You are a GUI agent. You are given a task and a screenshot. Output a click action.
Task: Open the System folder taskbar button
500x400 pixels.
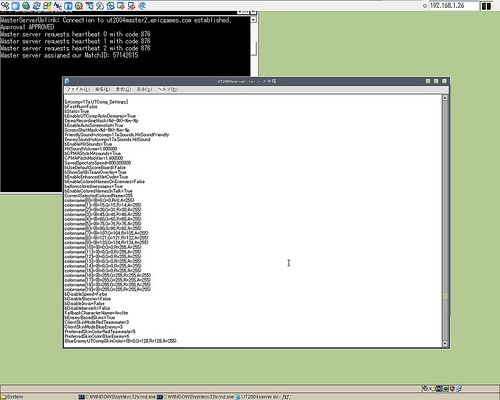[x=13, y=397]
